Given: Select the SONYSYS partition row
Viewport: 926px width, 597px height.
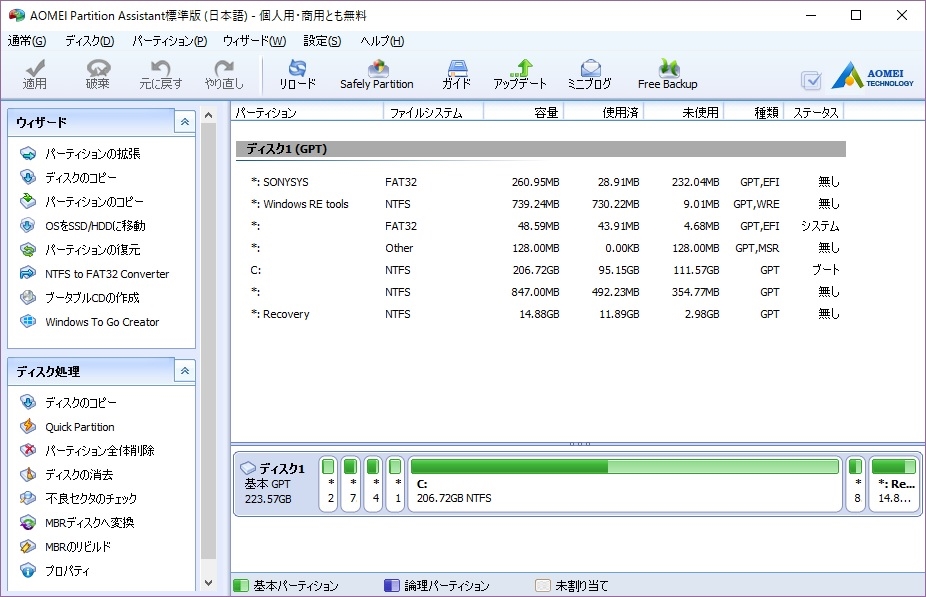Looking at the screenshot, I should point(541,182).
